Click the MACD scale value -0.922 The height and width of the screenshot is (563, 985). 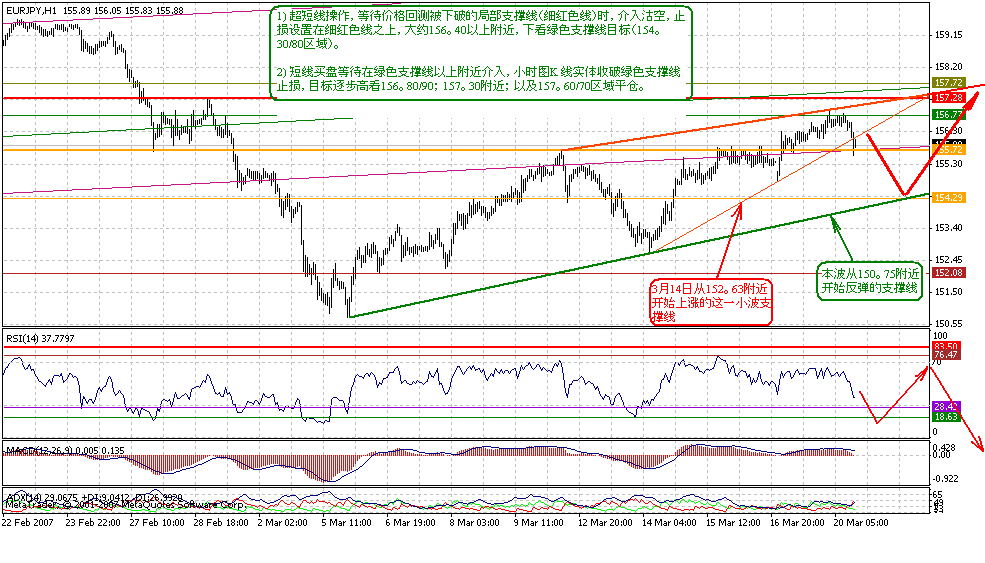pyautogui.click(x=946, y=478)
